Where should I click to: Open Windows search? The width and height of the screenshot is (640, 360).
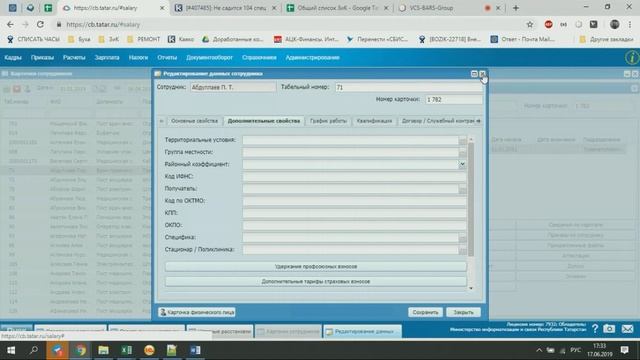[34, 350]
